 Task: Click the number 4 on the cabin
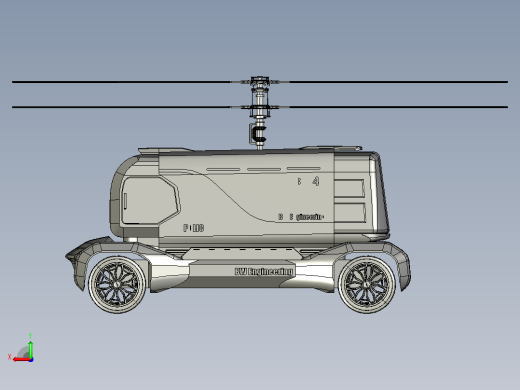click(x=316, y=181)
